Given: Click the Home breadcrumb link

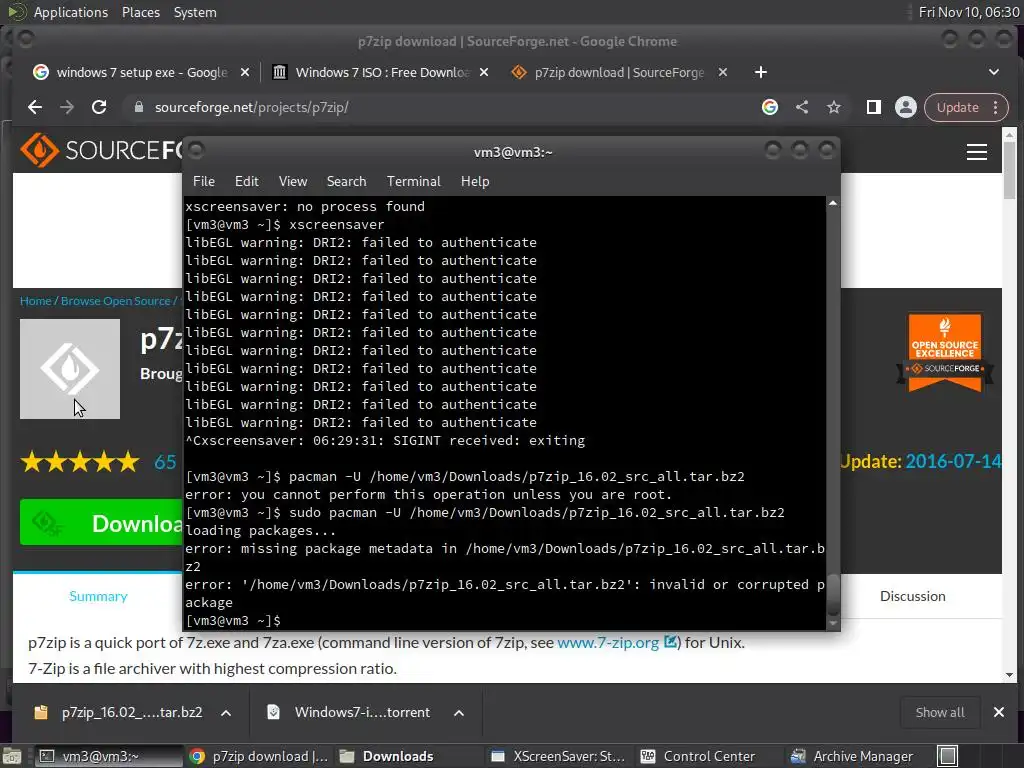Looking at the screenshot, I should click(35, 301).
